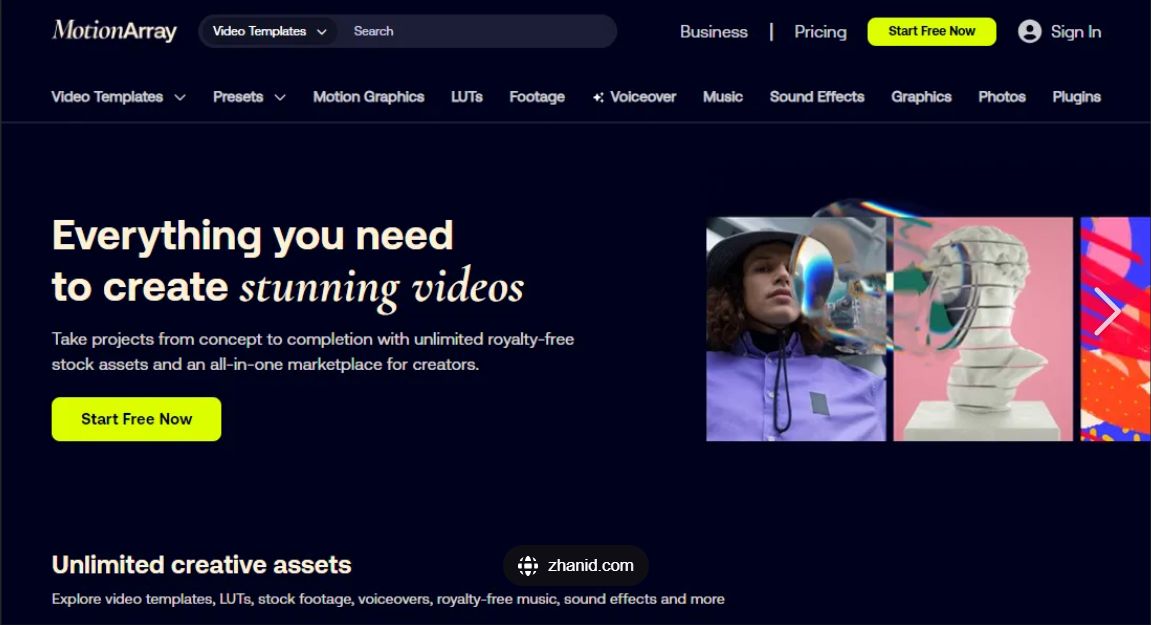1151x625 pixels.
Task: Open the Footage category
Action: [537, 97]
